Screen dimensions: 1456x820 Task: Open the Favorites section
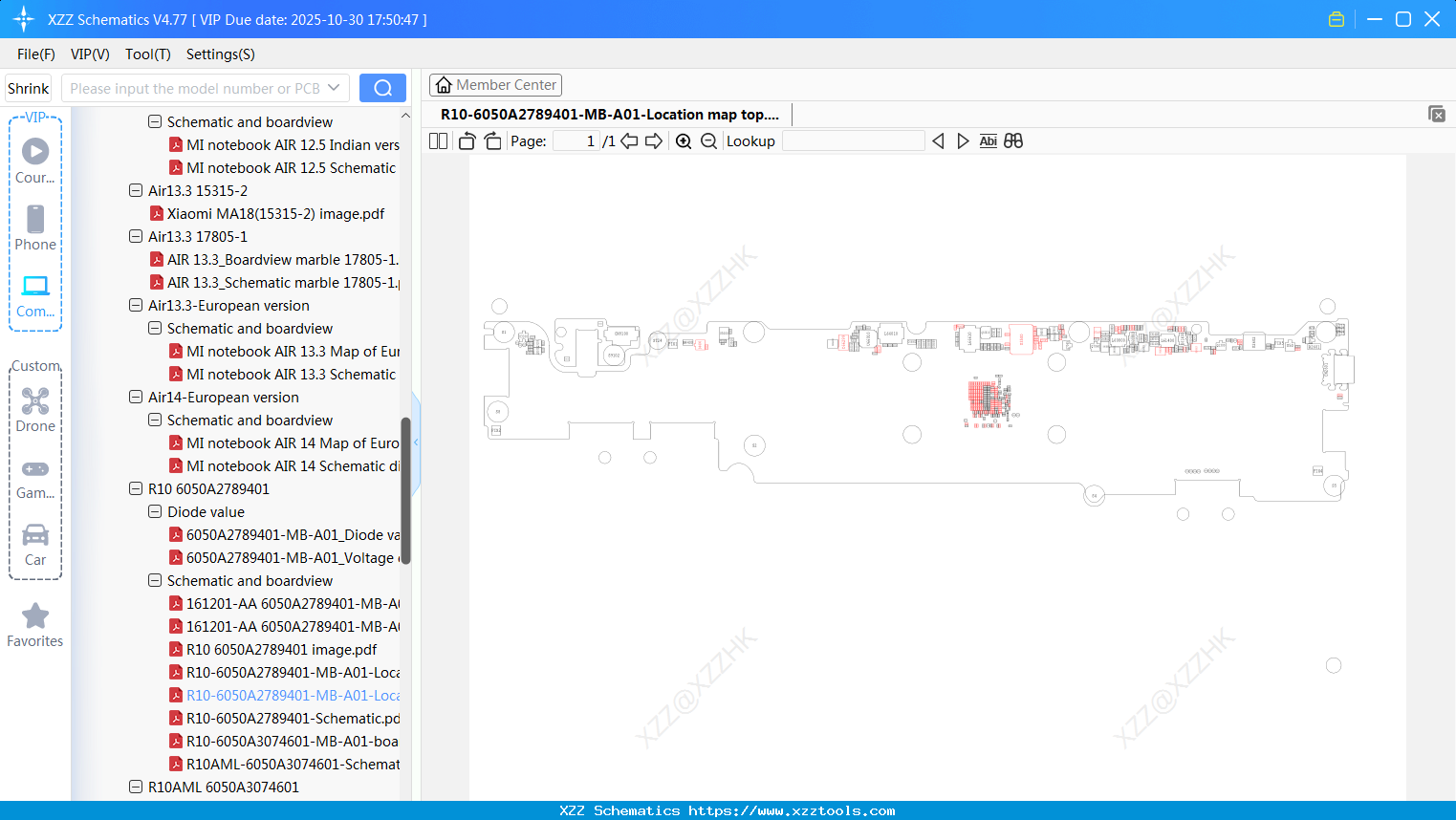pyautogui.click(x=35, y=625)
